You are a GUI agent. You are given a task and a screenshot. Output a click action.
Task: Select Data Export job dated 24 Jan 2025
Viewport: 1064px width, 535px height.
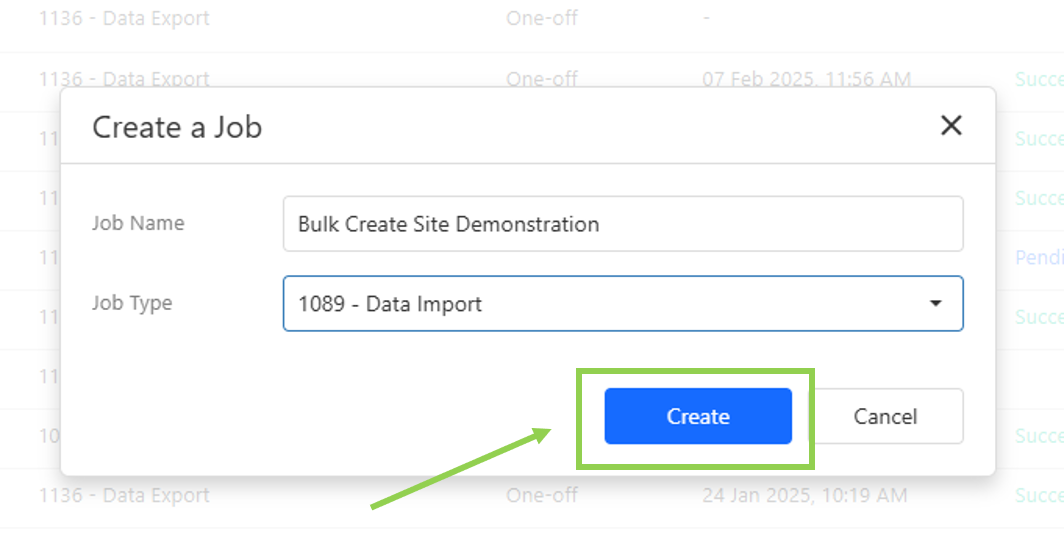[124, 496]
